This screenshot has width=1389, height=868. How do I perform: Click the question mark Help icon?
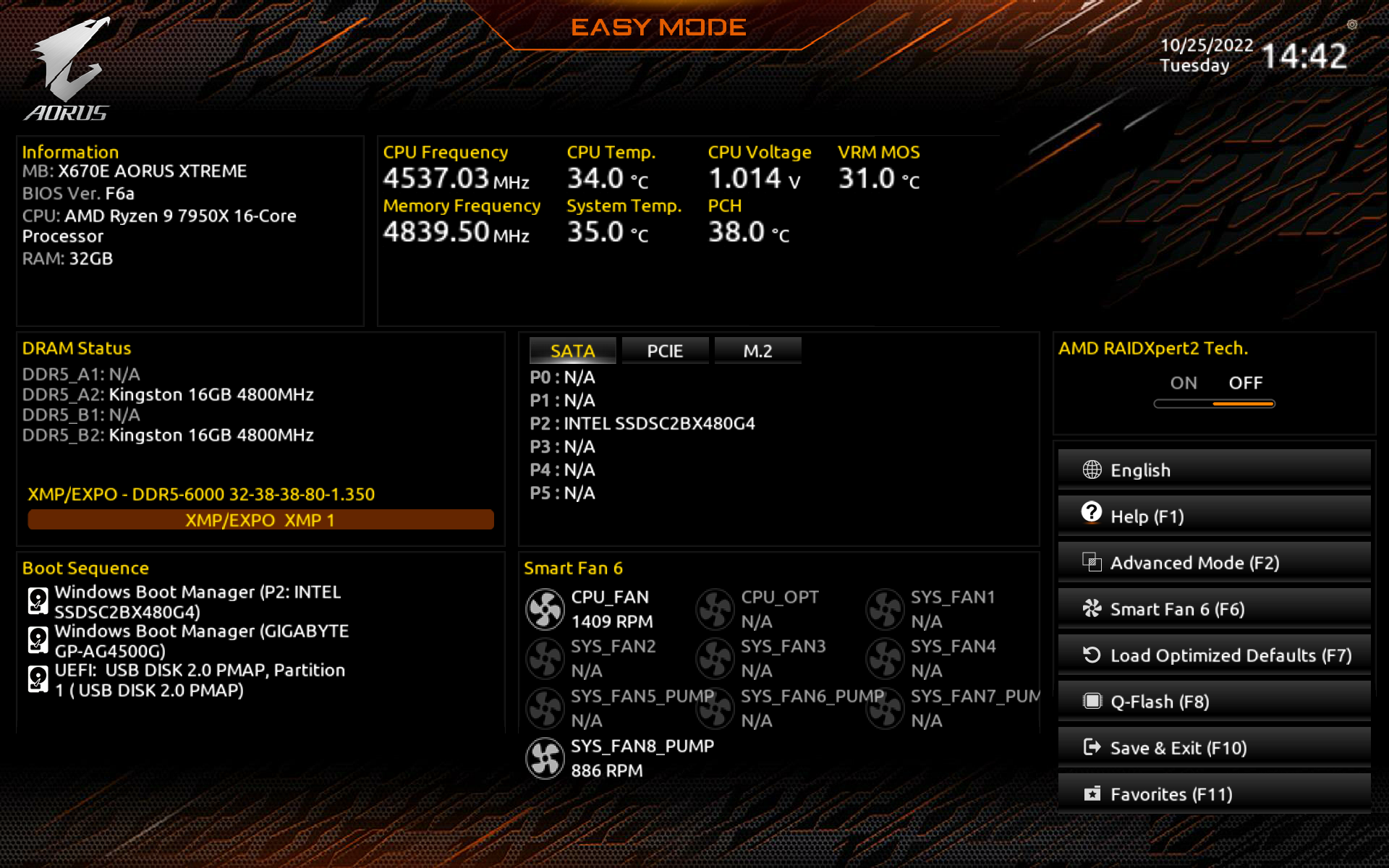(x=1092, y=514)
